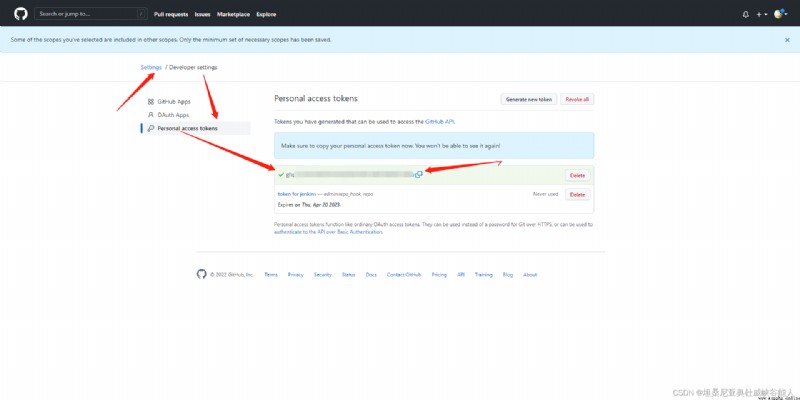Open the user avatar menu
Screen dimensions: 800x400
point(780,14)
